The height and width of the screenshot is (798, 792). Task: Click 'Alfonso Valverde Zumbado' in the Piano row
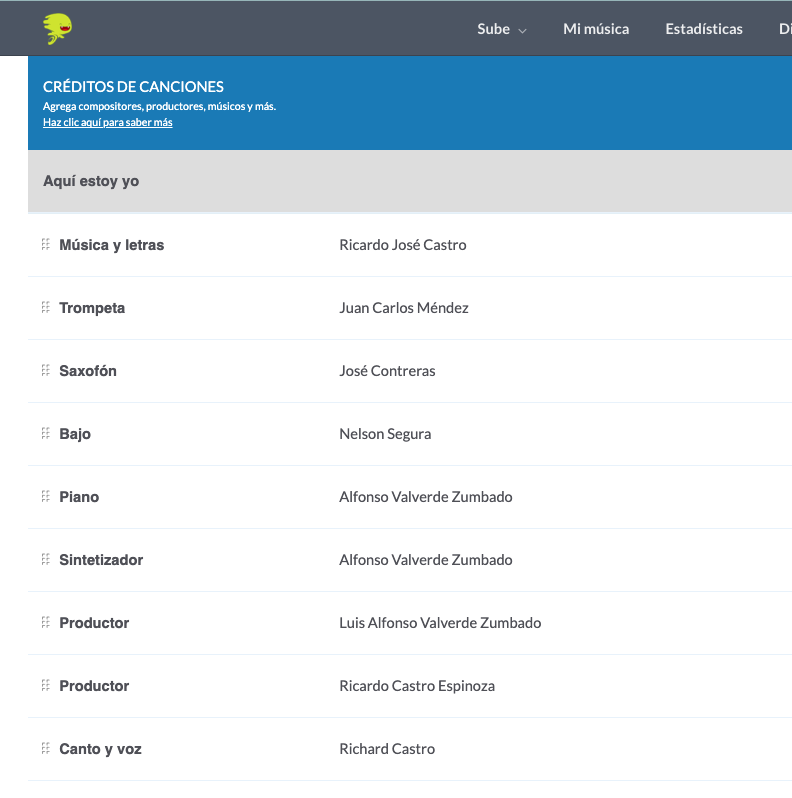click(426, 497)
